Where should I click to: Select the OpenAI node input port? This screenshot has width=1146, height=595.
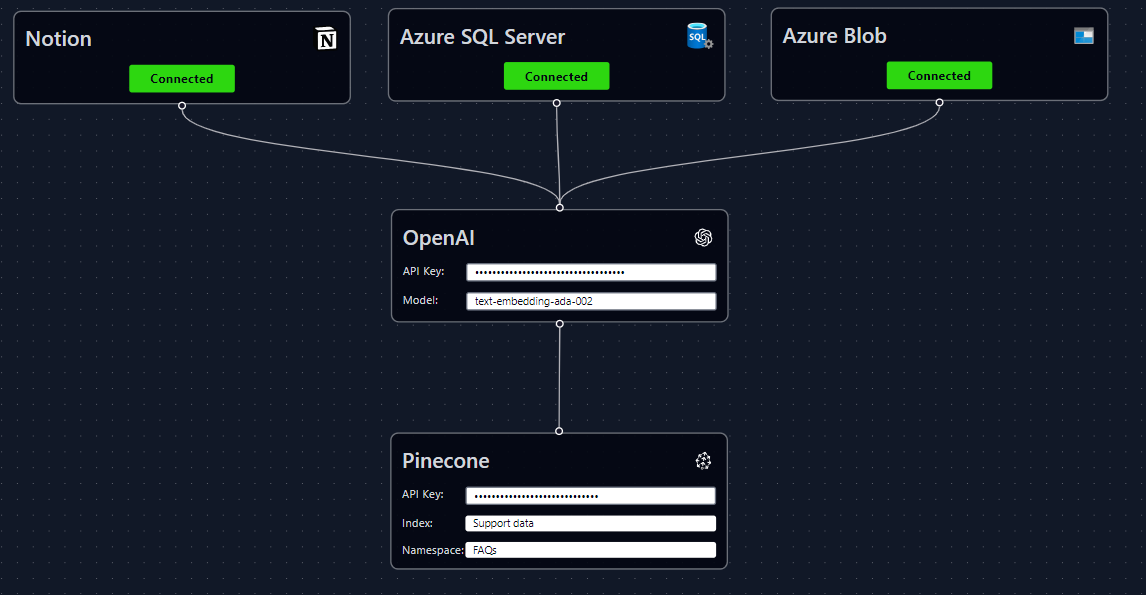[559, 208]
